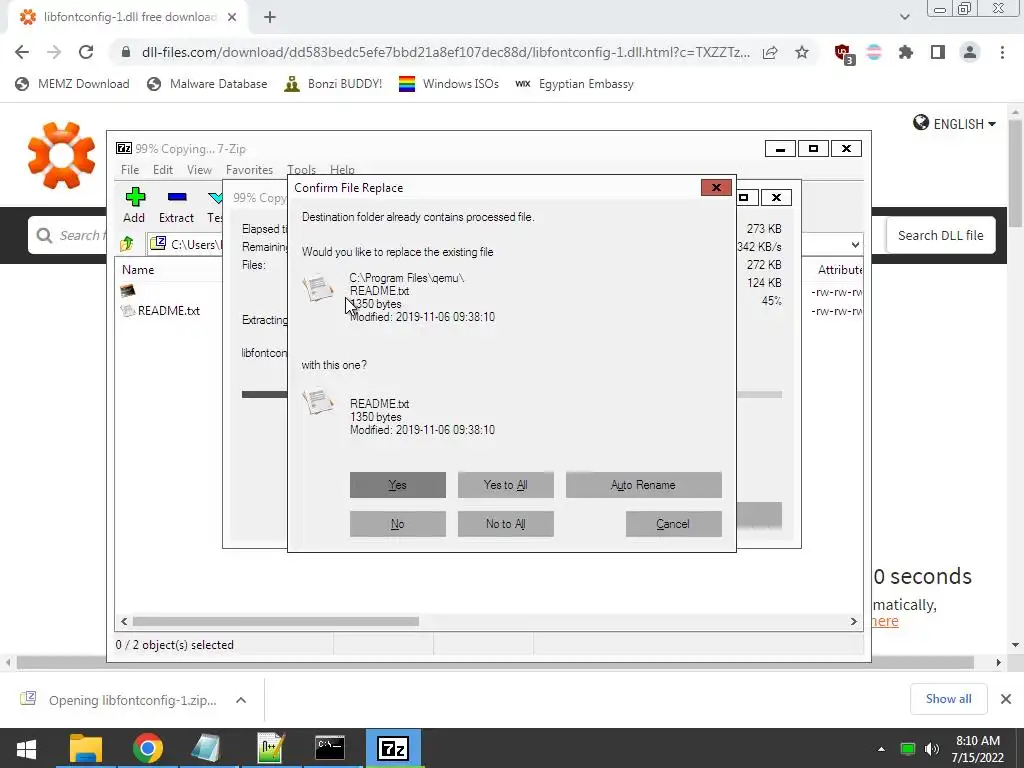Image resolution: width=1024 pixels, height=768 pixels.
Task: Click No in Confirm File Replace
Action: [398, 524]
